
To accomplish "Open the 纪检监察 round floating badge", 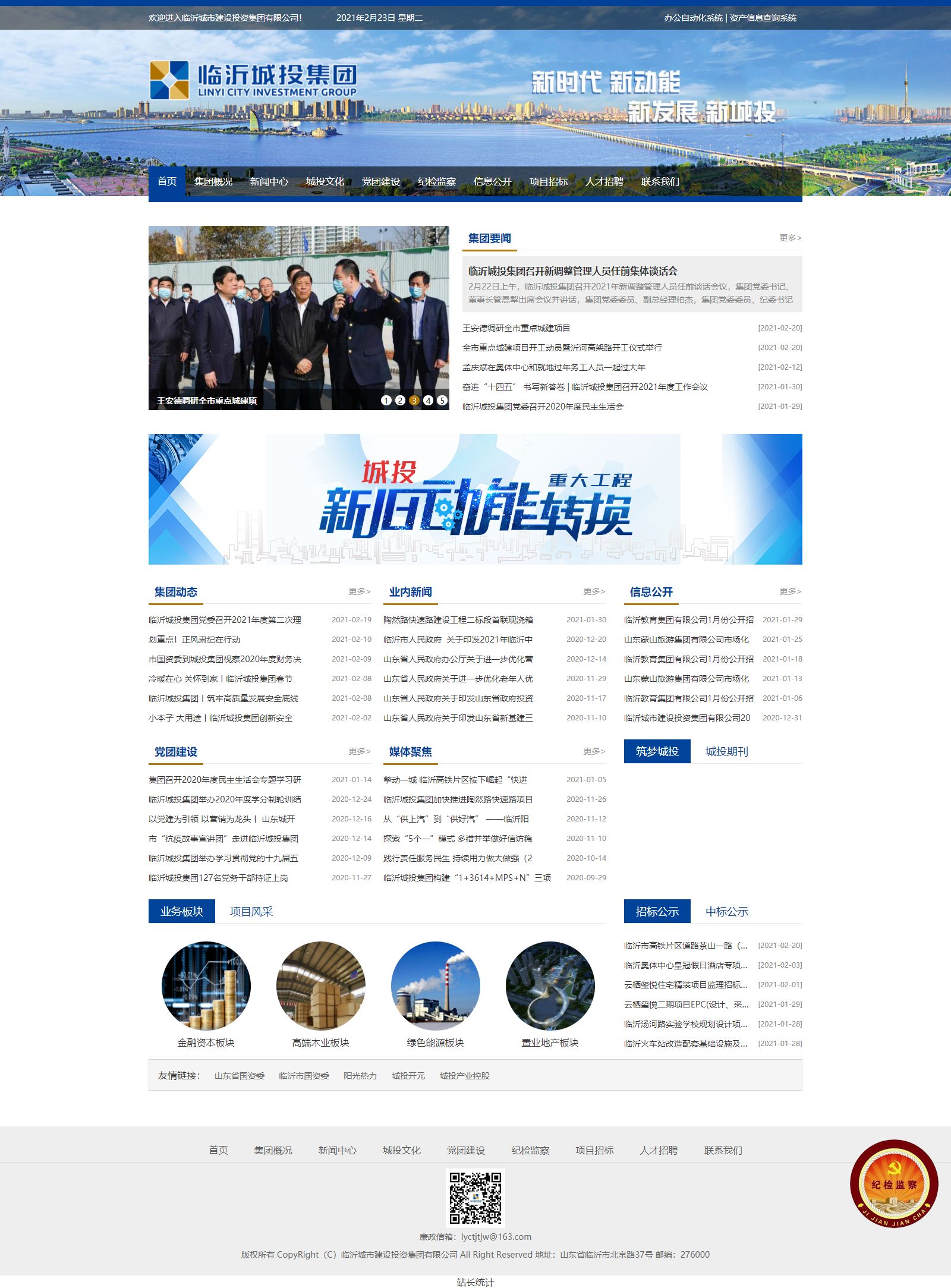I will [894, 1183].
